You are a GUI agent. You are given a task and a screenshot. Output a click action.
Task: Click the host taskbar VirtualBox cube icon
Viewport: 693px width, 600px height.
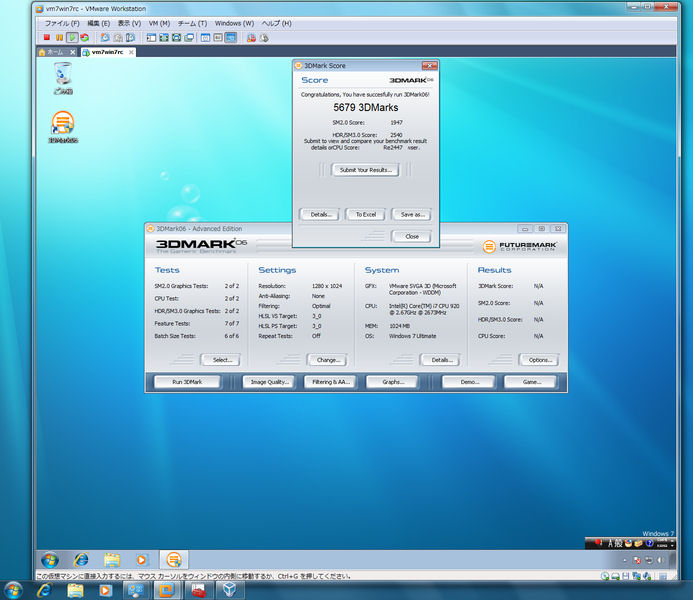(229, 590)
